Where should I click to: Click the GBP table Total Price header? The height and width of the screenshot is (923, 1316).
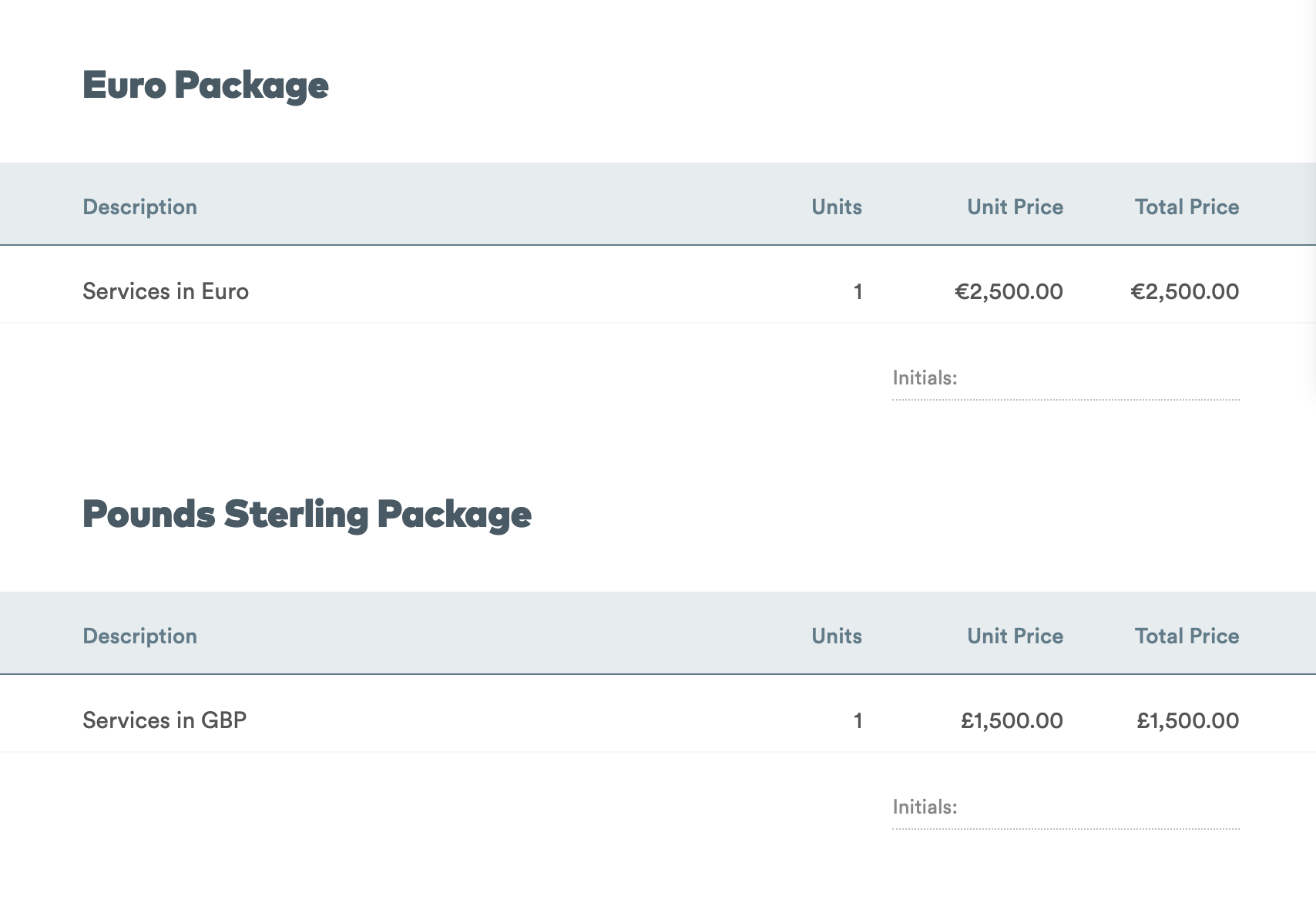[1187, 636]
